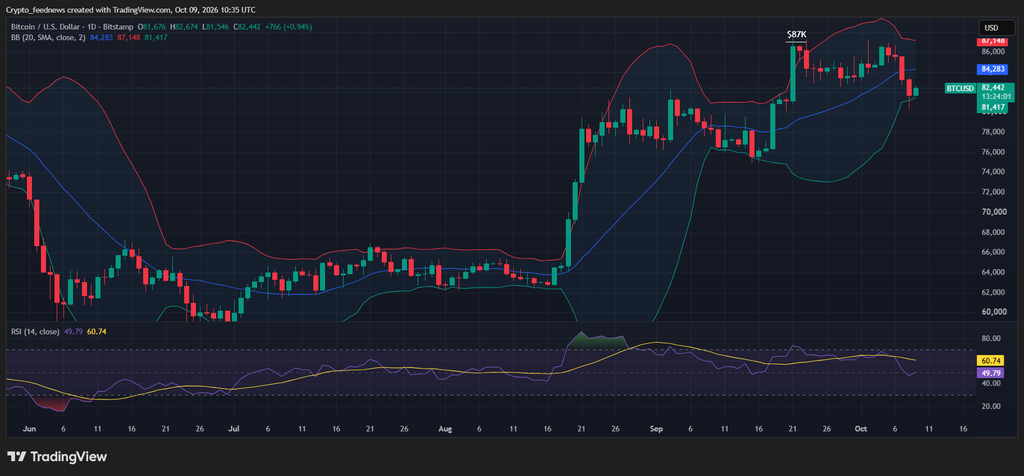
Task: Click red 87,148 value in BB legend
Action: (x=128, y=37)
